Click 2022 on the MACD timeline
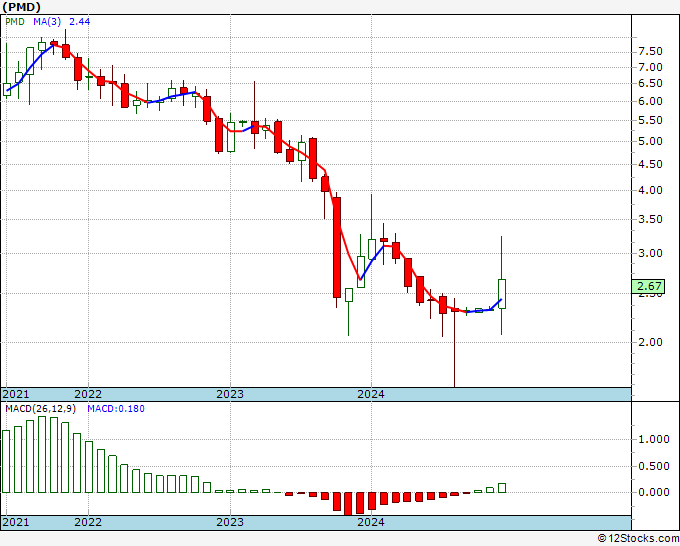 click(88, 522)
